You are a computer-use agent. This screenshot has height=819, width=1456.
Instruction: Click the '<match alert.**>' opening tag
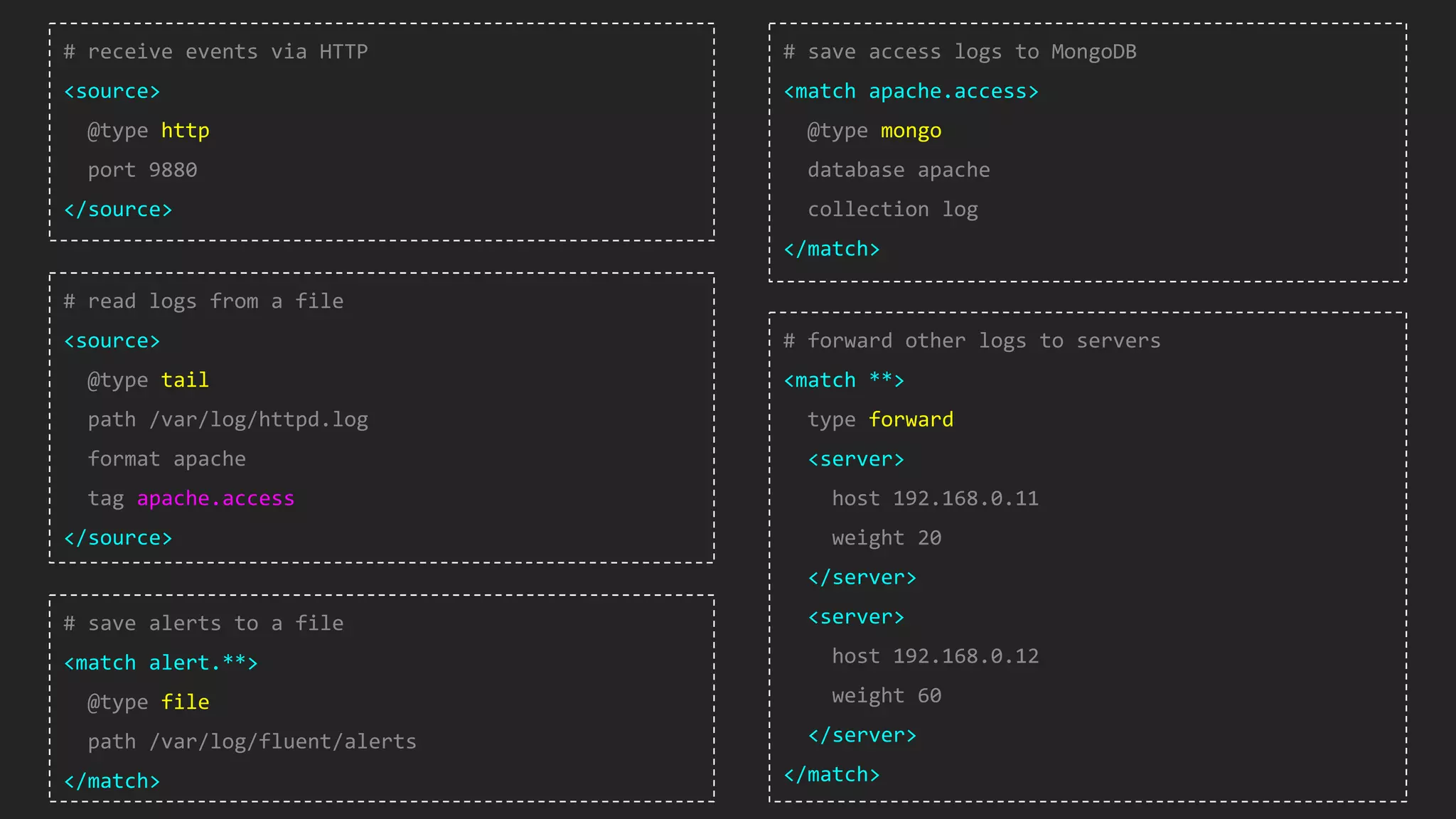click(161, 663)
